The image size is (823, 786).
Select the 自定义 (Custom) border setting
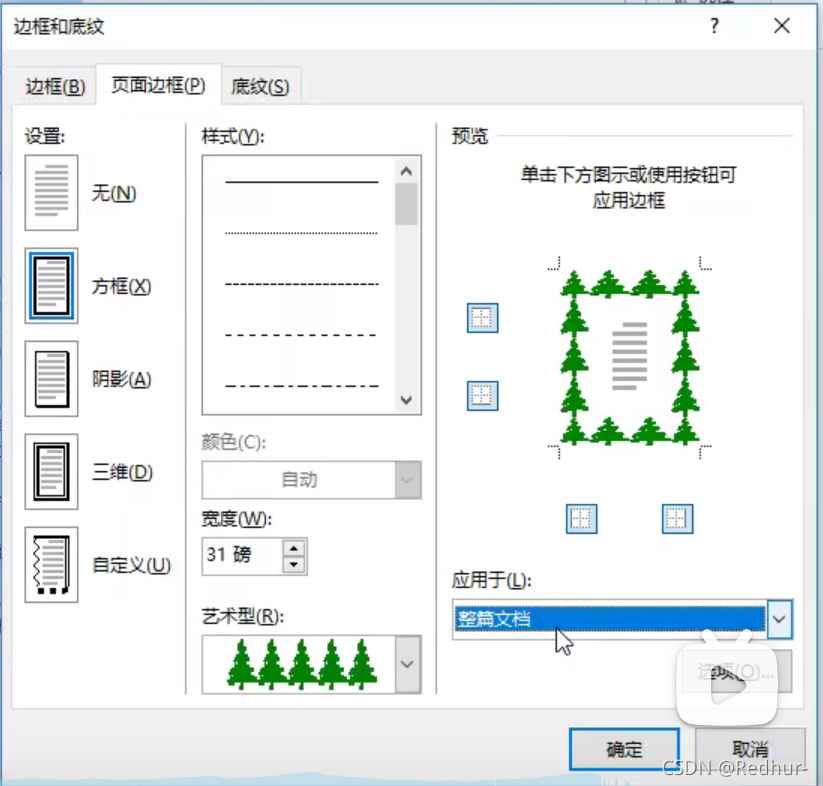pyautogui.click(x=50, y=565)
